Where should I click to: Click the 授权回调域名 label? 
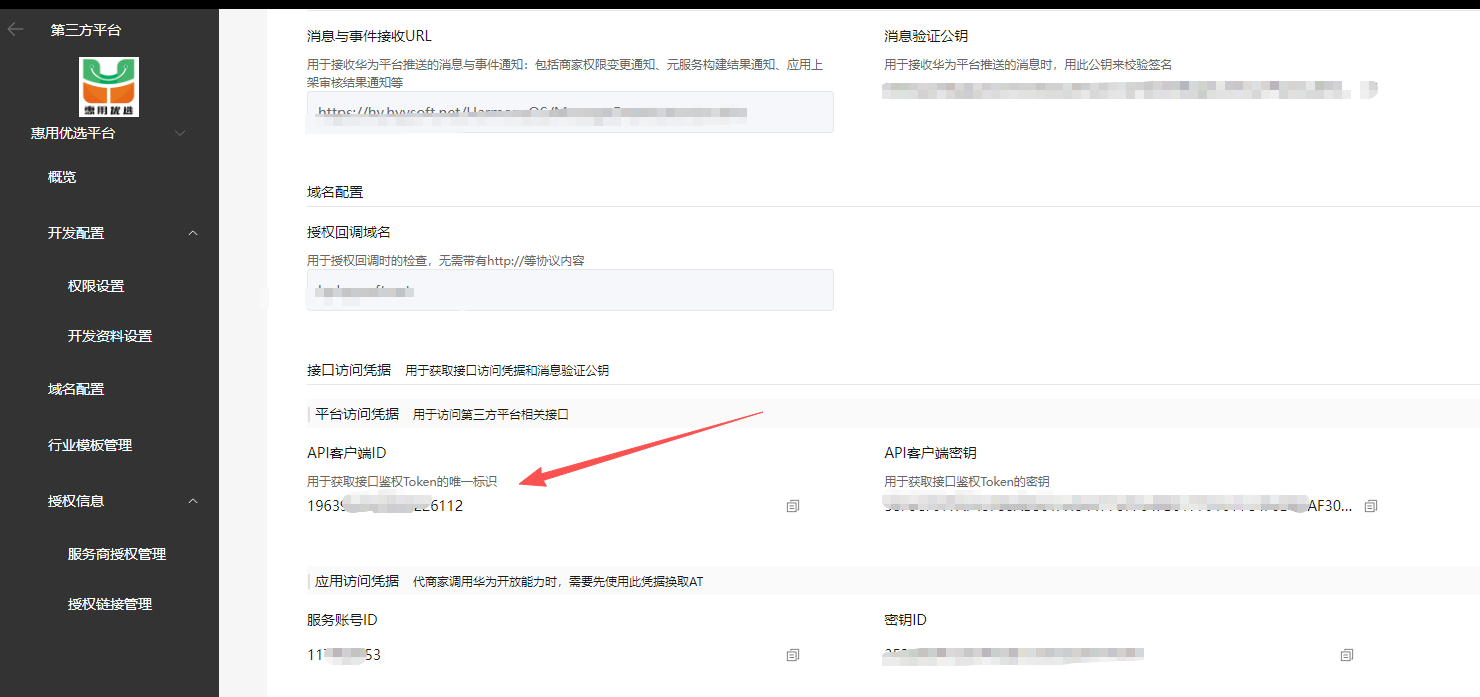click(x=349, y=232)
